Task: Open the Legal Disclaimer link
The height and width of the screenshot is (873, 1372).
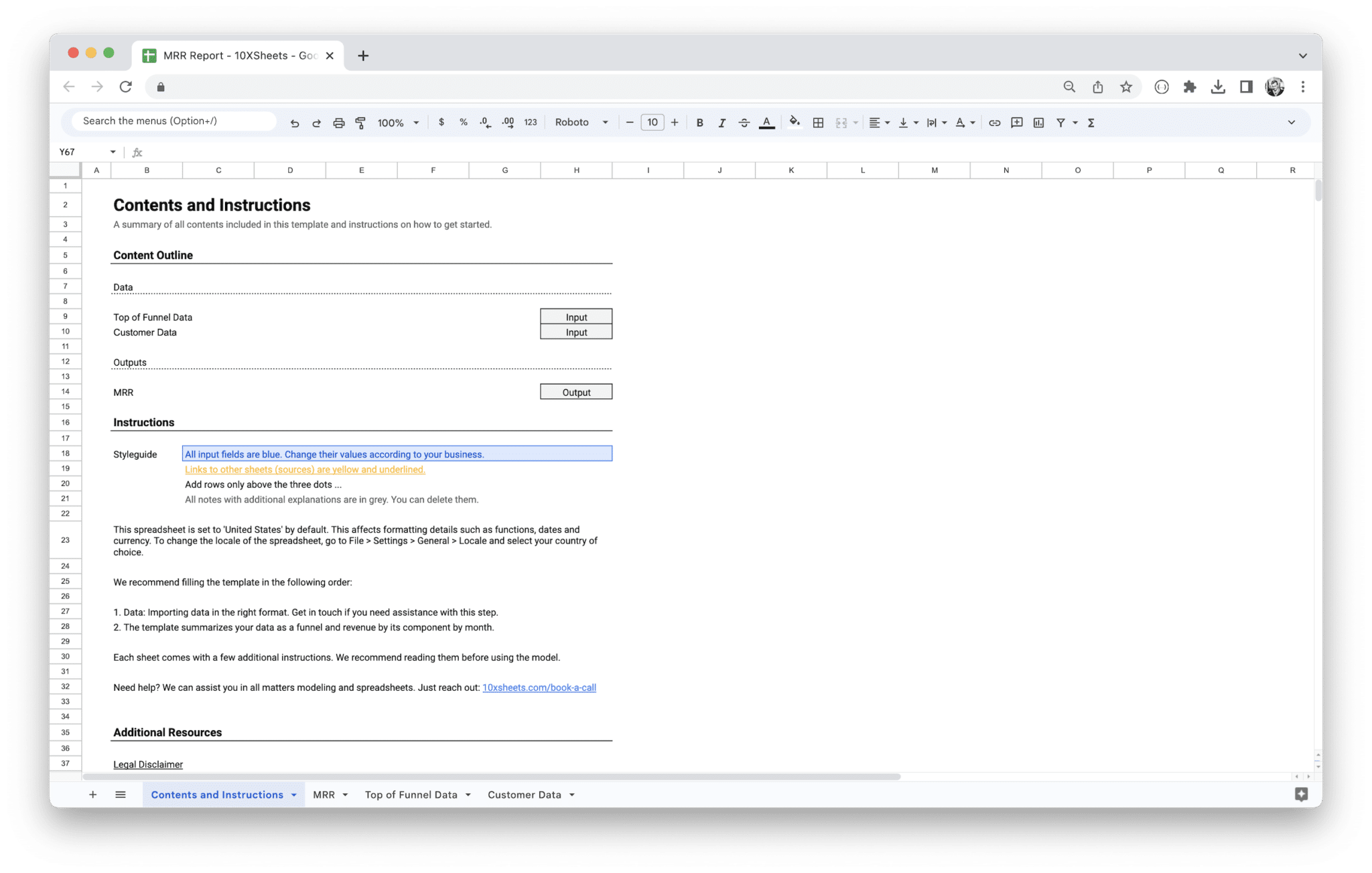Action: (x=147, y=764)
